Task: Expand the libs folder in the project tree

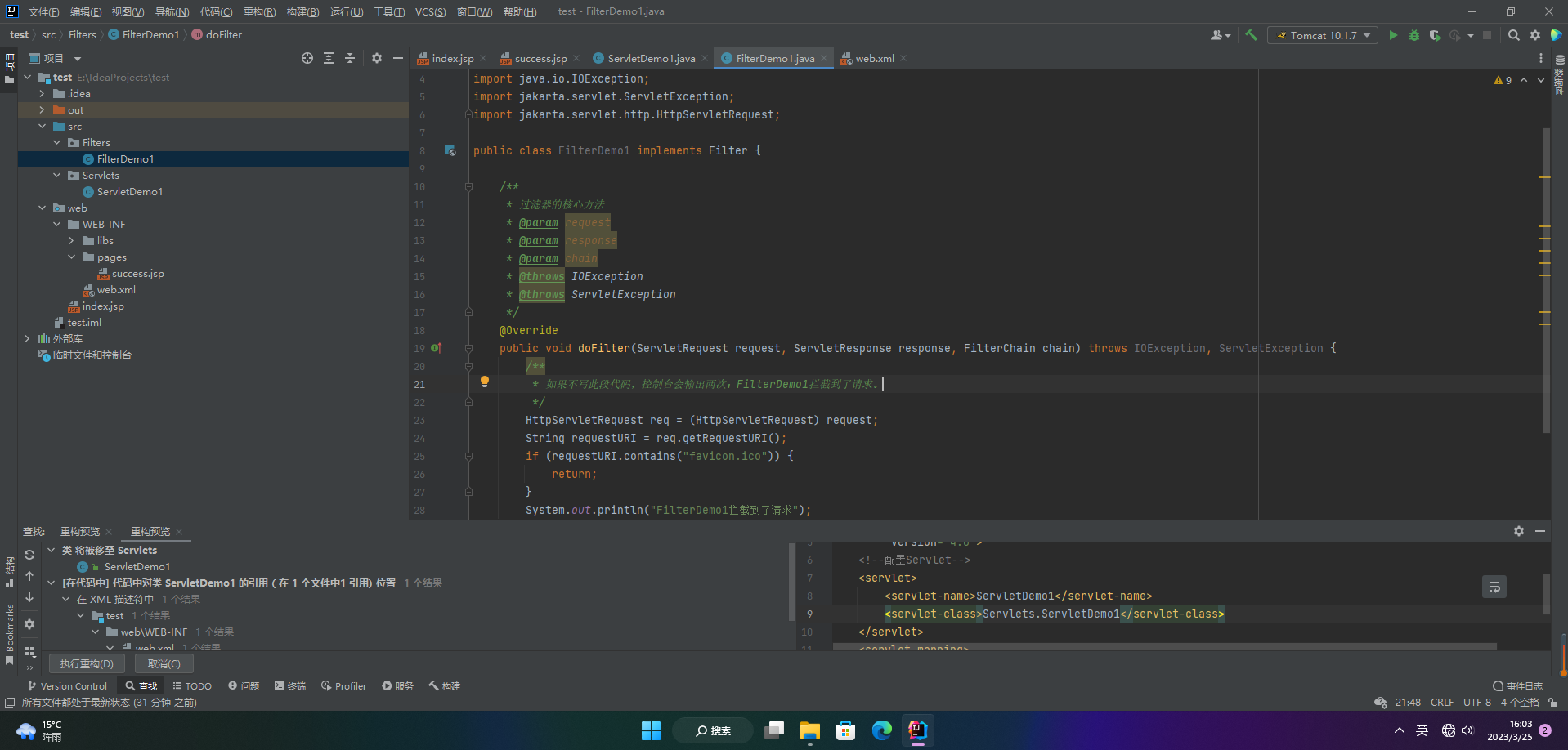Action: click(72, 241)
